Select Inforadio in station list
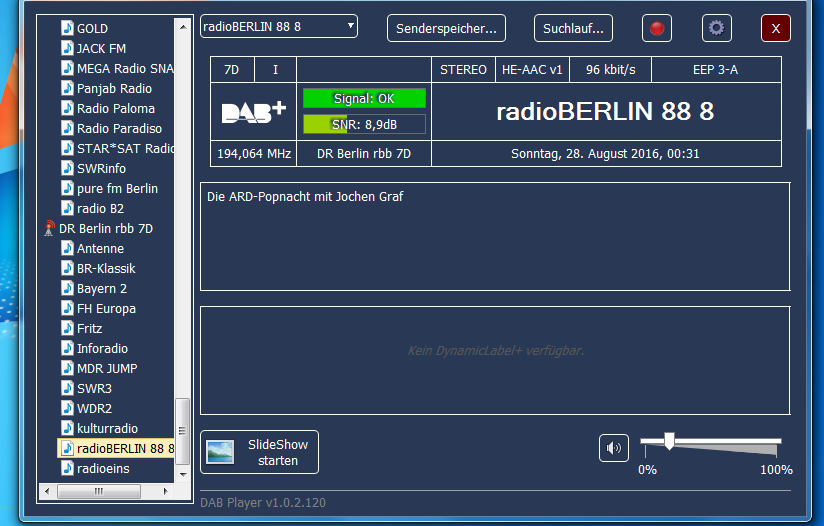Image resolution: width=824 pixels, height=526 pixels. (102, 348)
